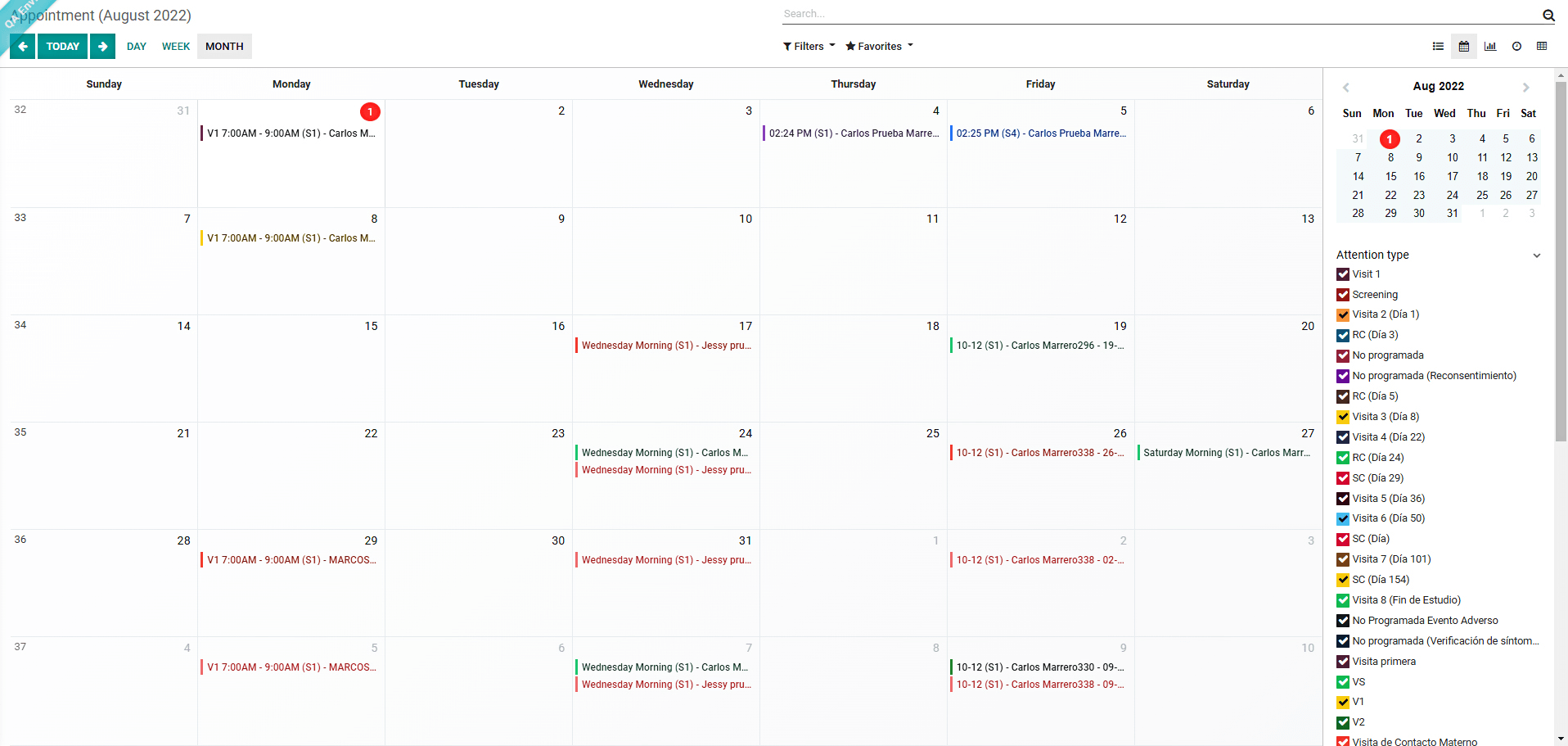
Task: Click scrollbar down arrow at bottom
Action: coord(1561,739)
